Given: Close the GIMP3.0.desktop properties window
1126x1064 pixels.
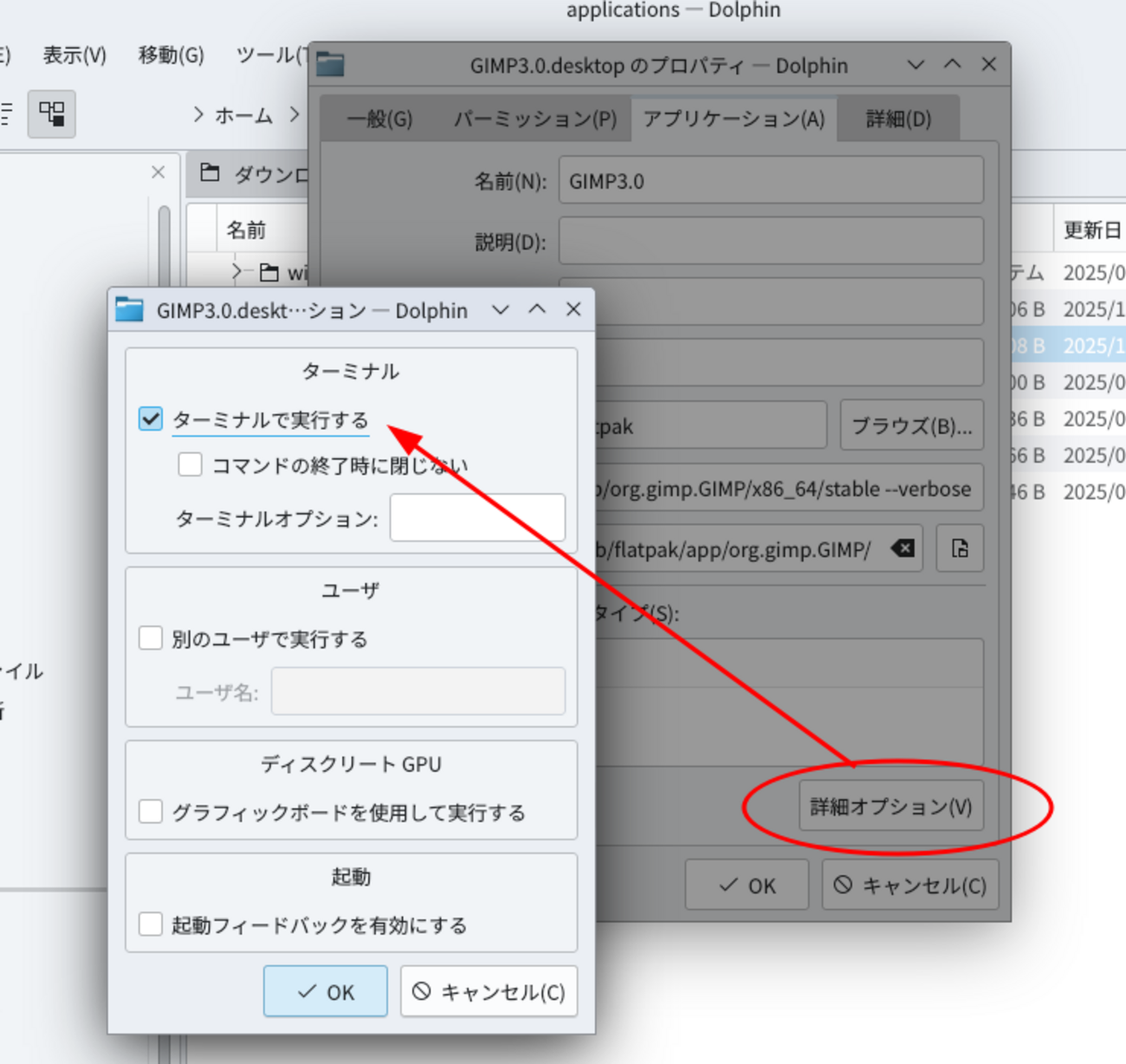Looking at the screenshot, I should (x=989, y=64).
